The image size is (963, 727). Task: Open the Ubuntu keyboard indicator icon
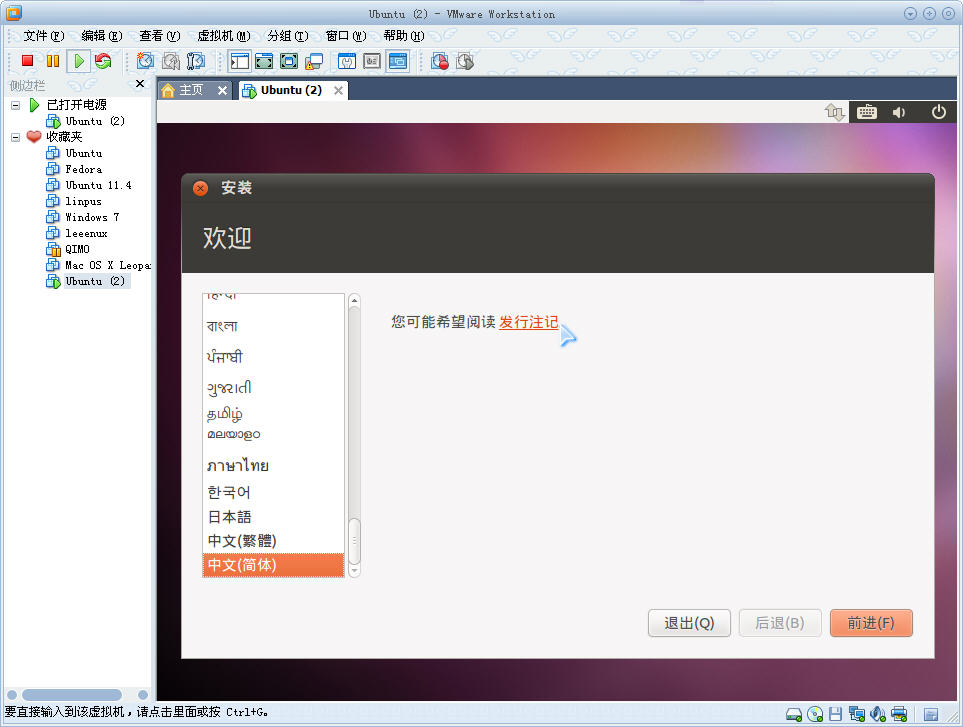(867, 112)
